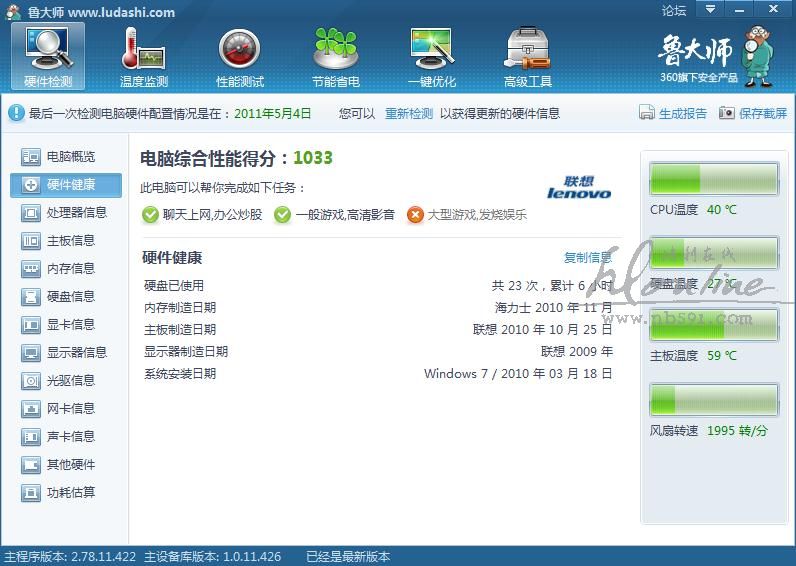Open 显示器信息 sidebar entry
This screenshot has height=566, width=796.
(66, 352)
